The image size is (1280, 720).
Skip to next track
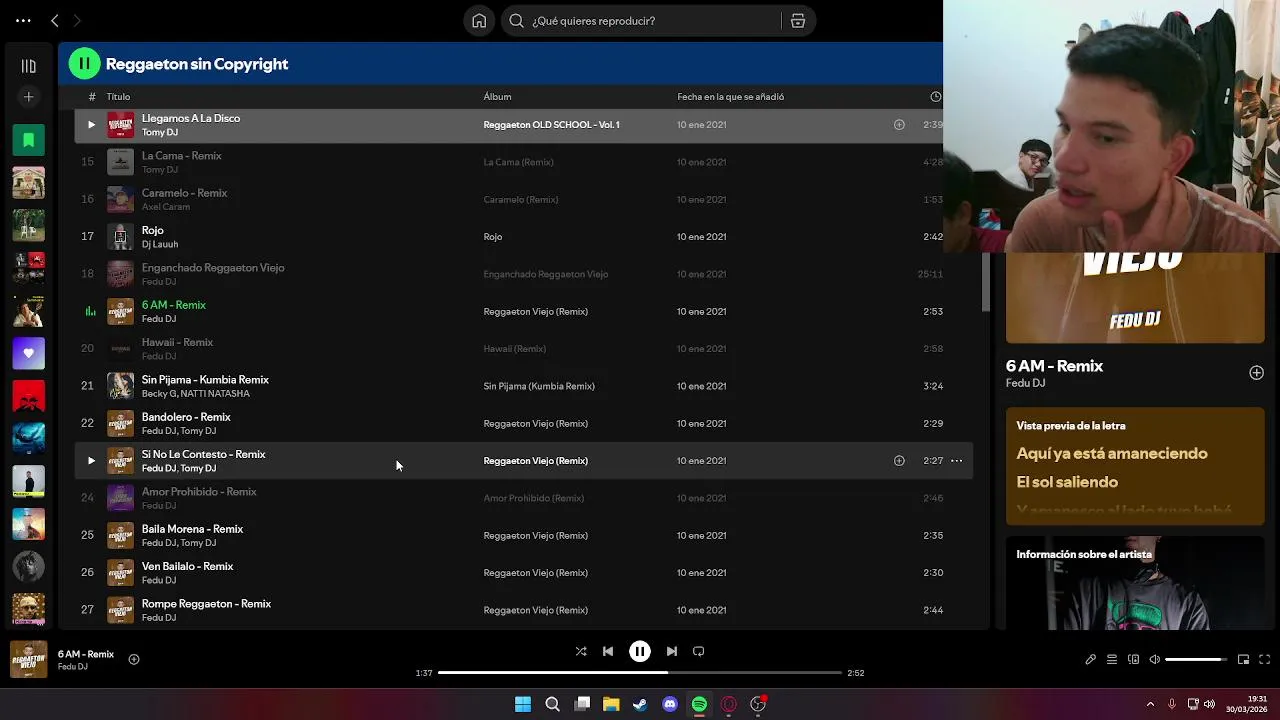[x=672, y=651]
